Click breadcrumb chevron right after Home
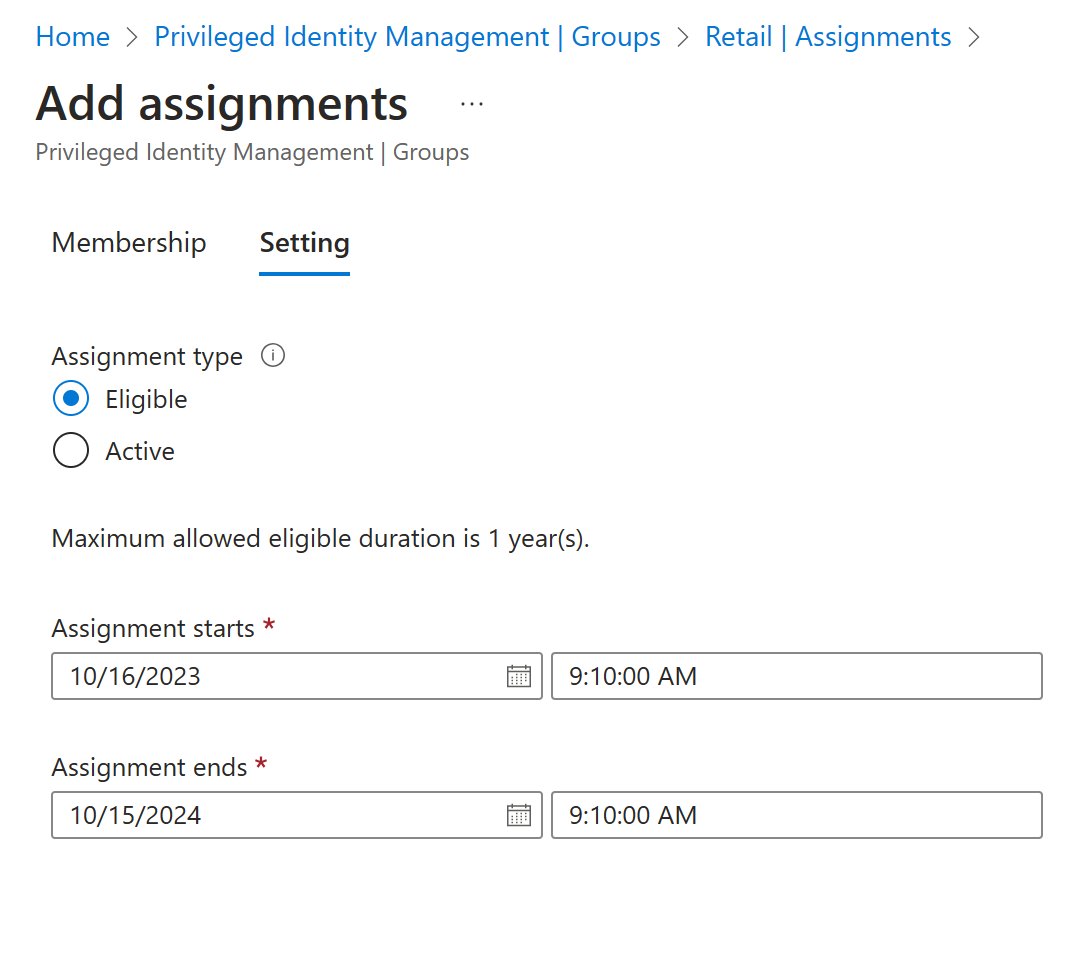 coord(132,38)
